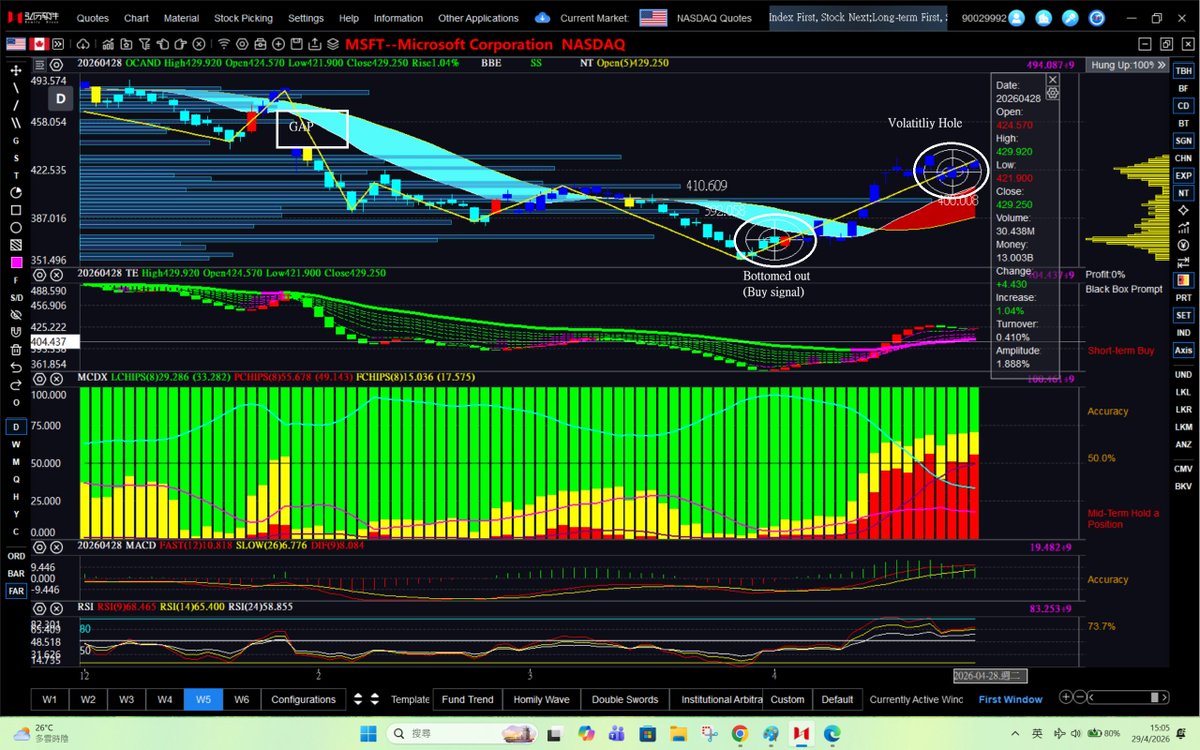The height and width of the screenshot is (750, 1200).
Task: Click the yen currency icon on right sidebar
Action: click(x=1183, y=245)
